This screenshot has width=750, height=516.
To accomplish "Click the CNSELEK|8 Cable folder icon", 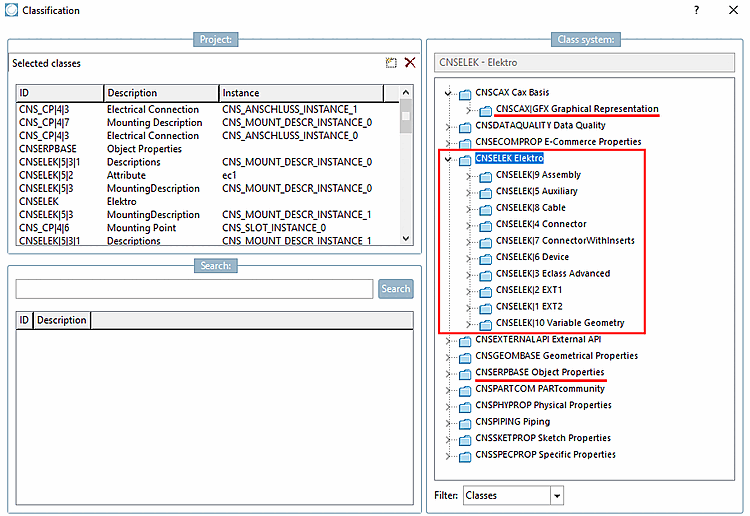I will [x=485, y=209].
